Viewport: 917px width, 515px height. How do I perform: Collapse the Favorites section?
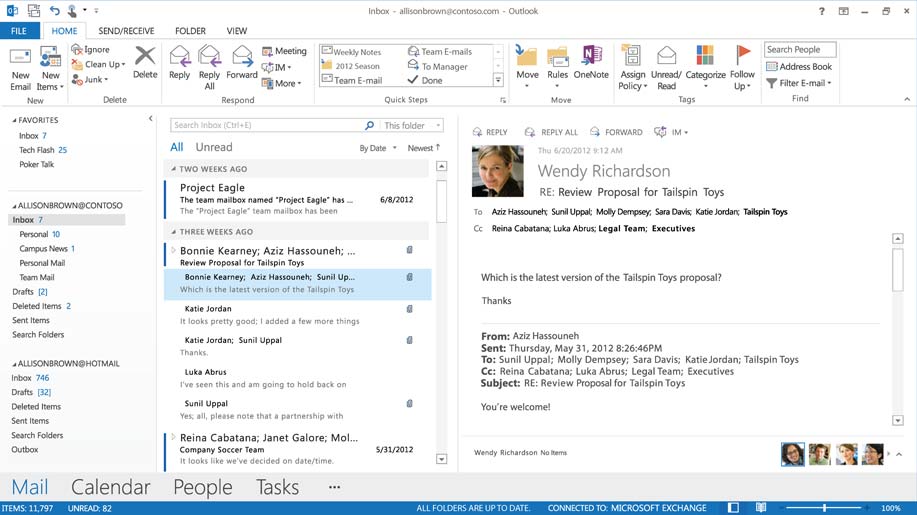click(x=15, y=120)
